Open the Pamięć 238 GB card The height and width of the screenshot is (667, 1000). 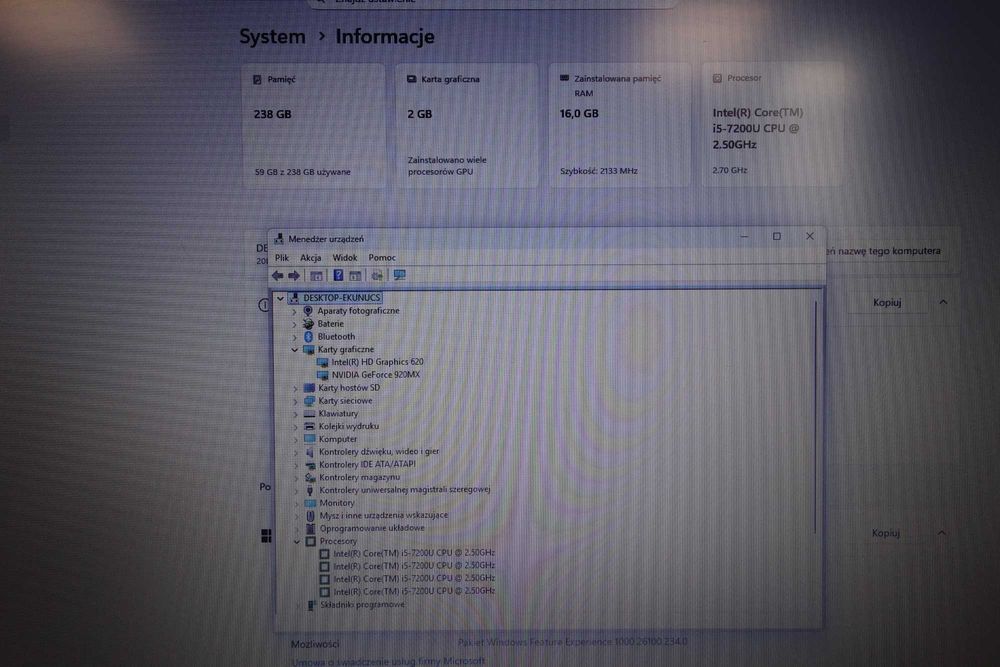click(313, 126)
